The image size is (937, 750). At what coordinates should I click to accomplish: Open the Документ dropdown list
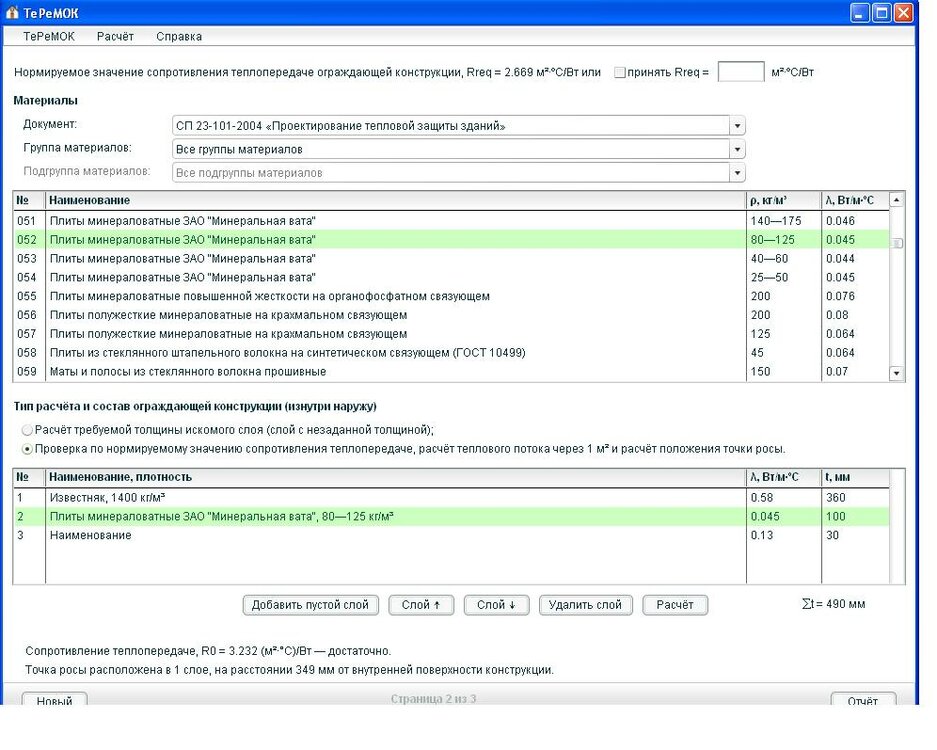[x=737, y=126]
